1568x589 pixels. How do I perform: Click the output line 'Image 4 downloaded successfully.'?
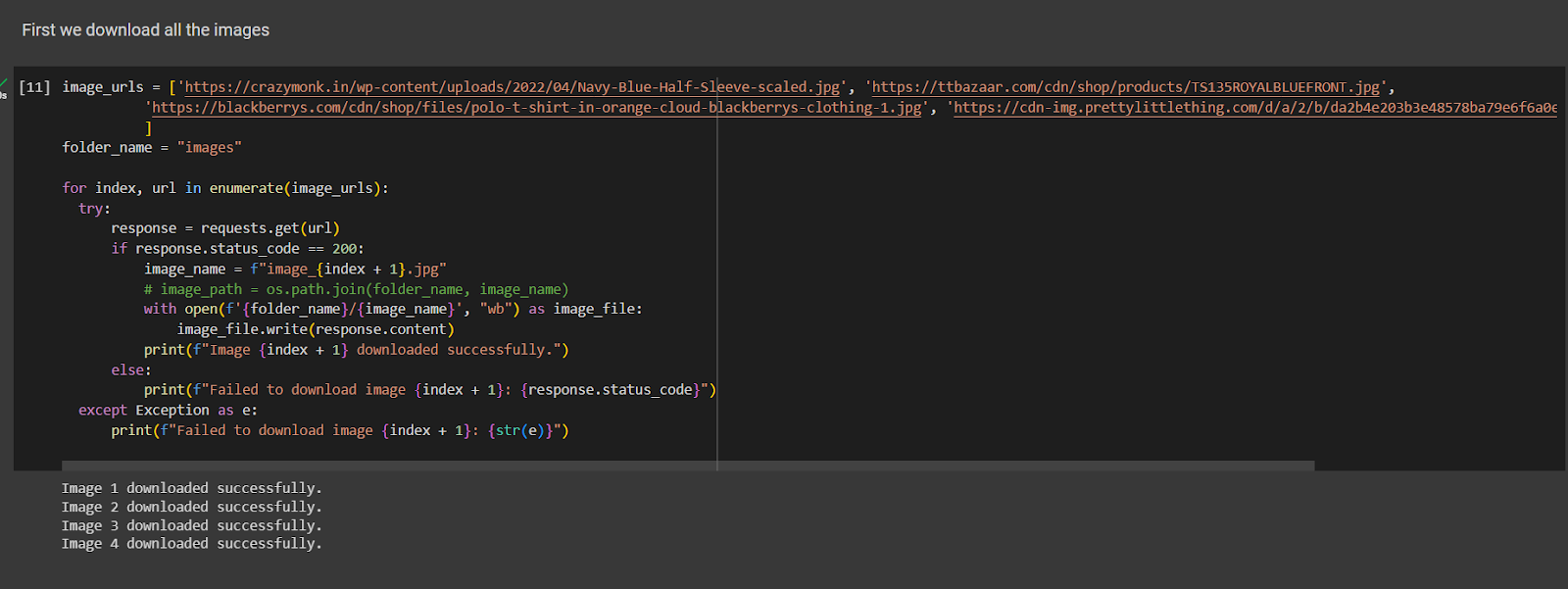pyautogui.click(x=192, y=544)
